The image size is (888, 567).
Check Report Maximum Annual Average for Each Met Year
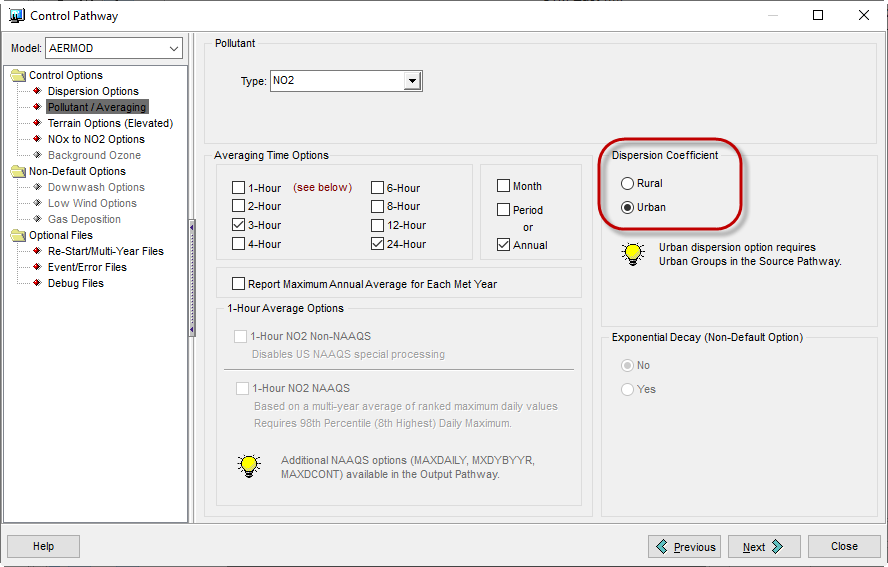click(x=238, y=283)
